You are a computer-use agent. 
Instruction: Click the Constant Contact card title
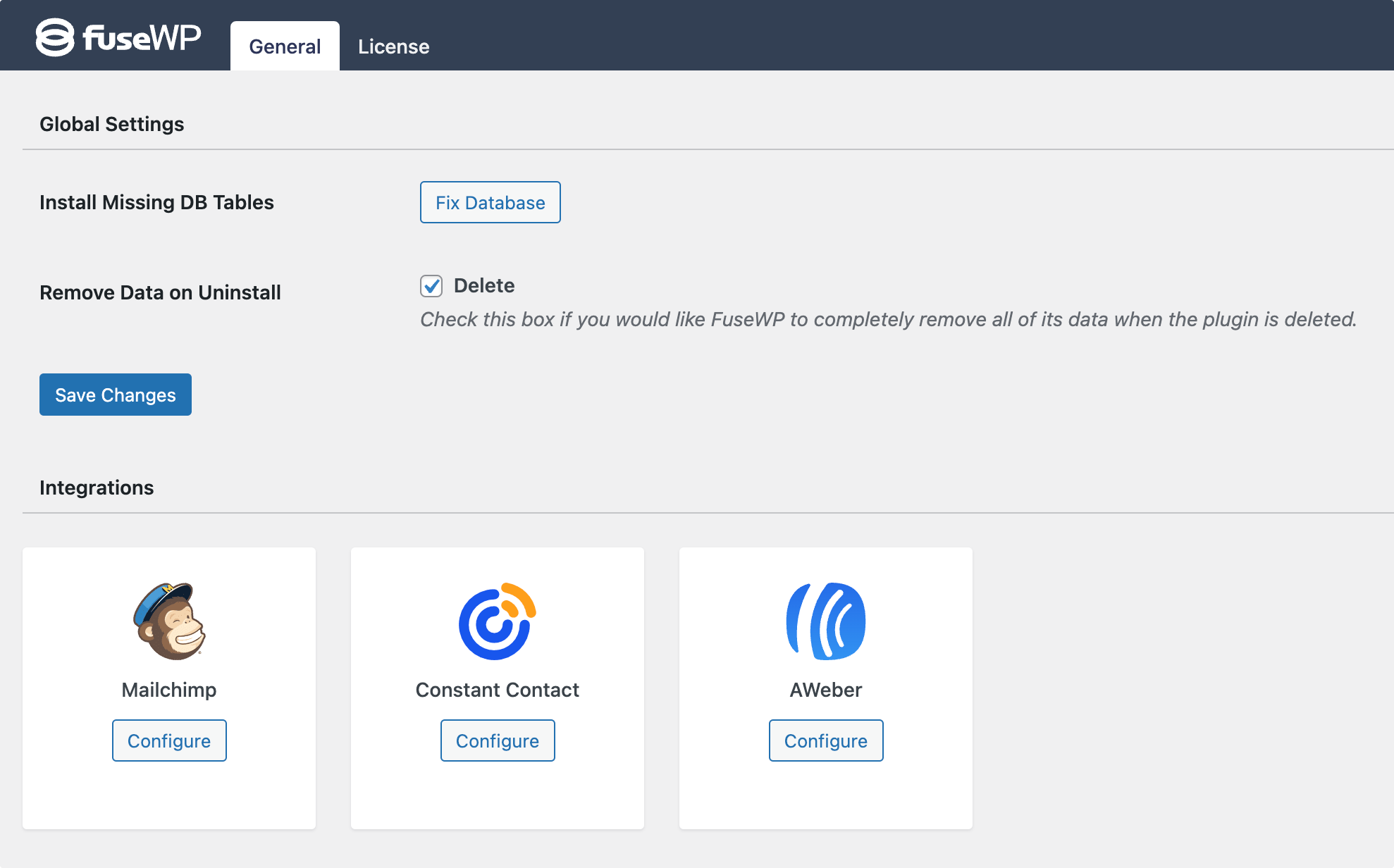(x=498, y=690)
